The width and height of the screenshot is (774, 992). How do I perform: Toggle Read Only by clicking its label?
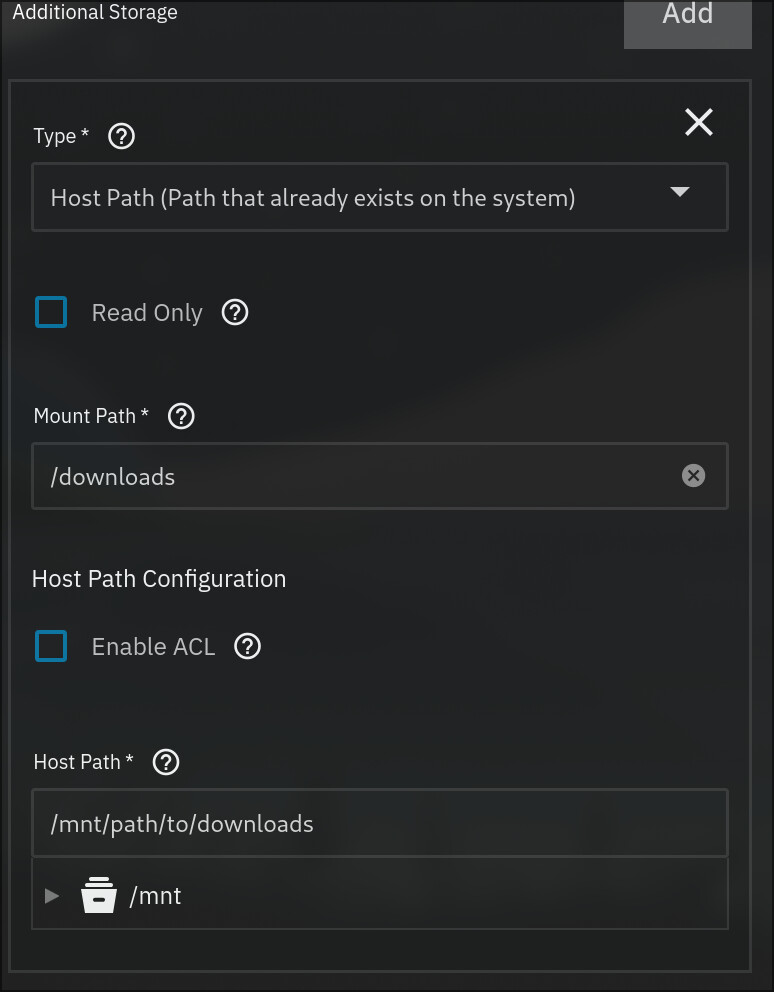147,313
